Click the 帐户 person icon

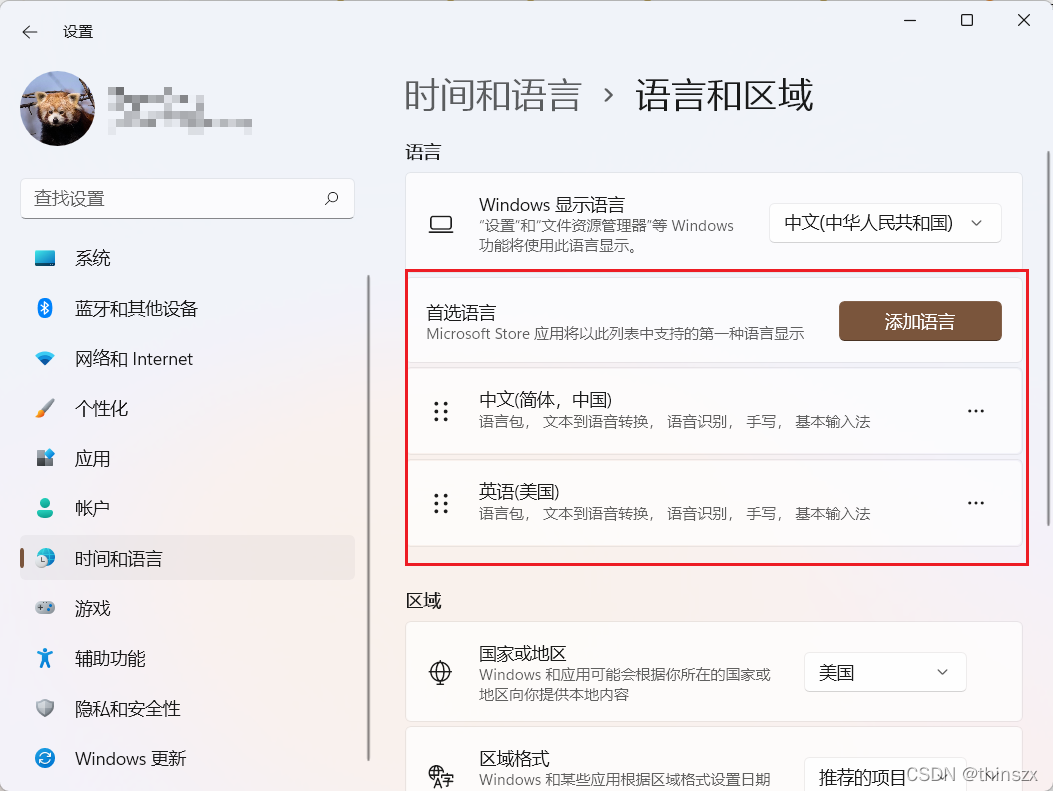pos(45,508)
